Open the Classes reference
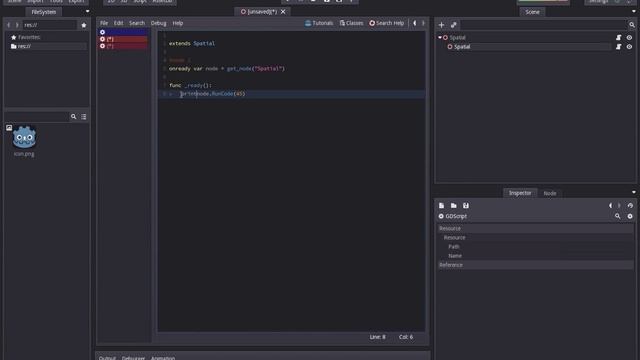This screenshot has width=640, height=360. [351, 23]
